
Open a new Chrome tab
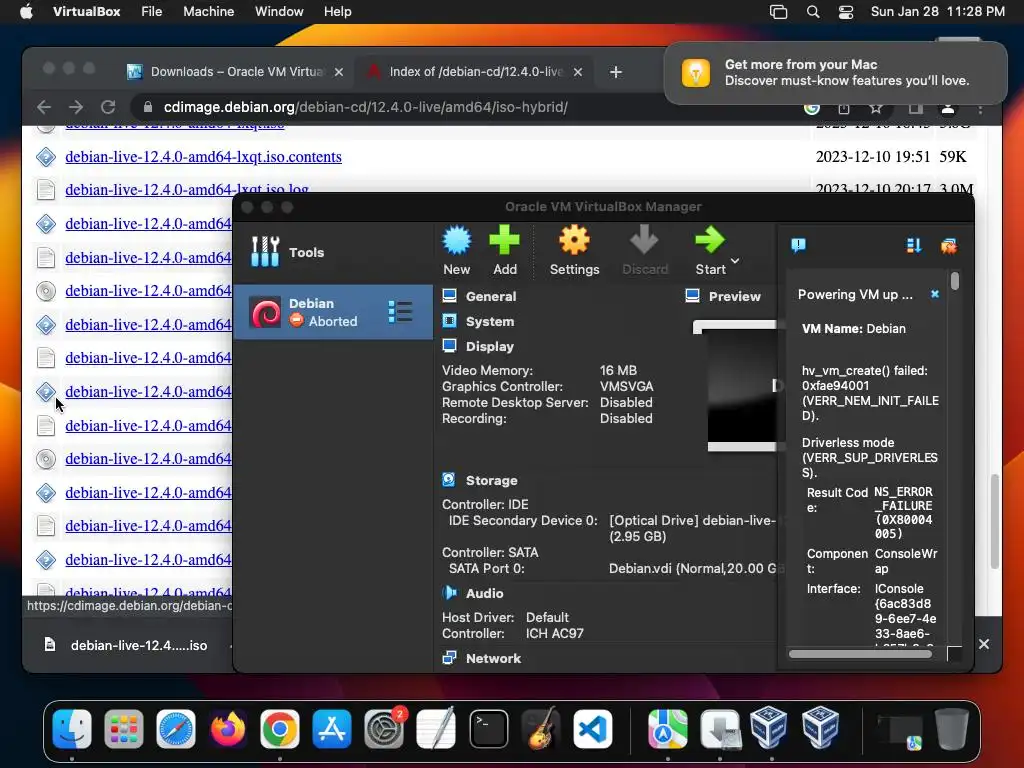(615, 72)
